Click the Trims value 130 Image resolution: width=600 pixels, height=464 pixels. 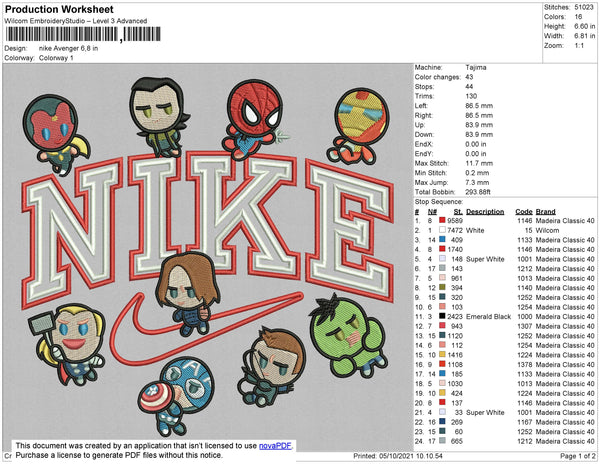471,96
